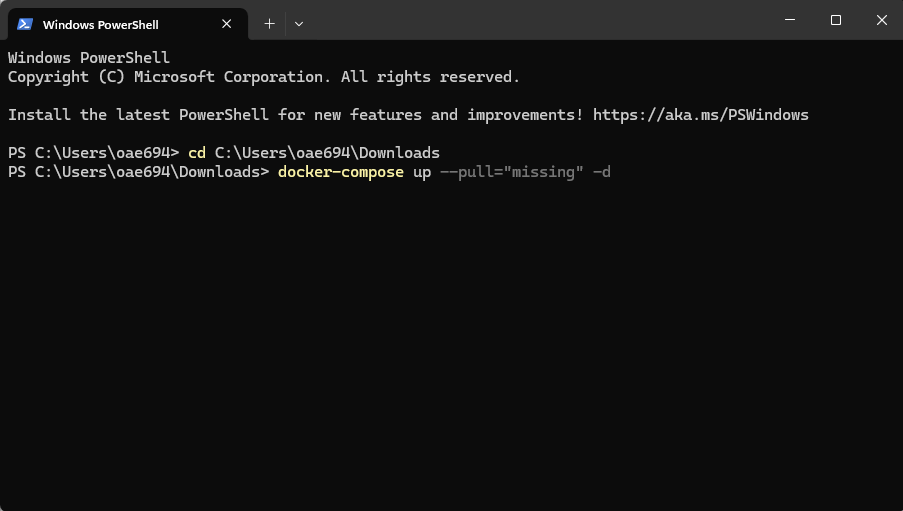Open the aka.ms/PSWindows link
This screenshot has height=511, width=903.
point(700,115)
